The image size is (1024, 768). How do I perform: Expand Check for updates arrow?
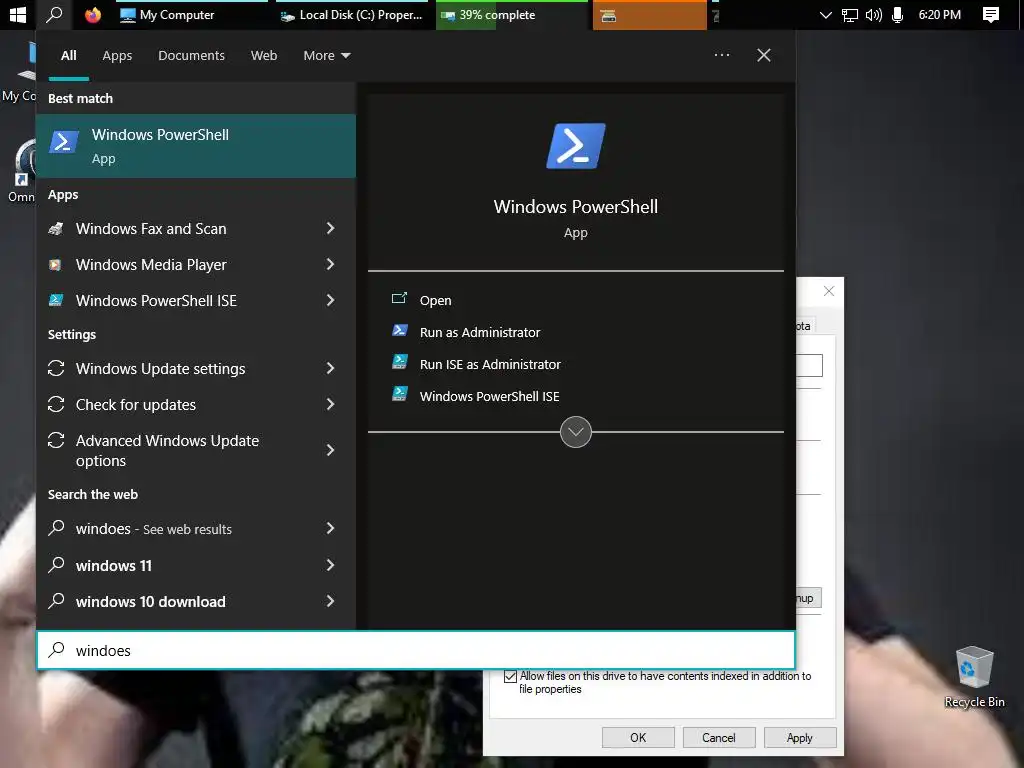pyautogui.click(x=330, y=404)
